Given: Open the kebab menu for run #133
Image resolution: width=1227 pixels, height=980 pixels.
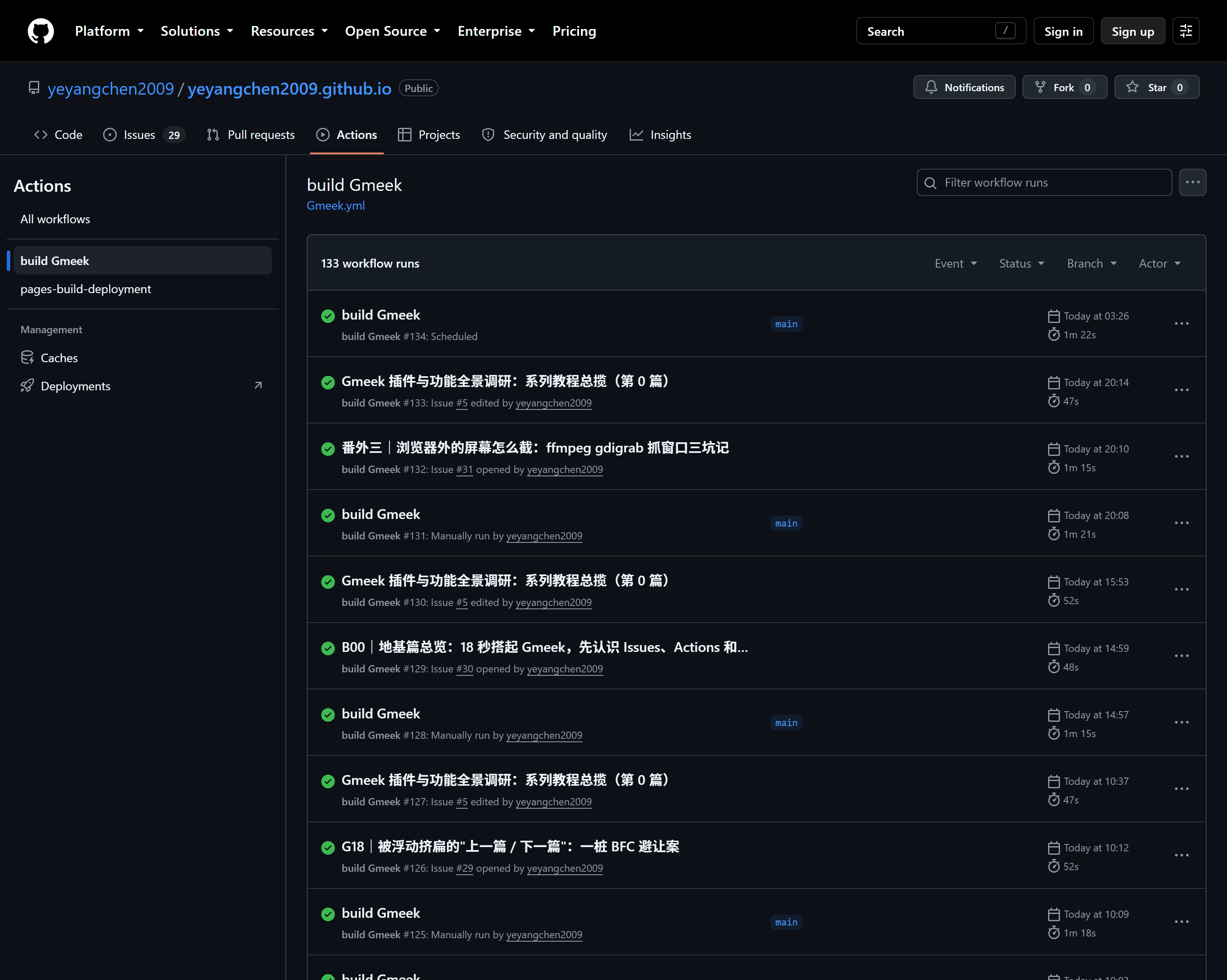Looking at the screenshot, I should pyautogui.click(x=1181, y=390).
